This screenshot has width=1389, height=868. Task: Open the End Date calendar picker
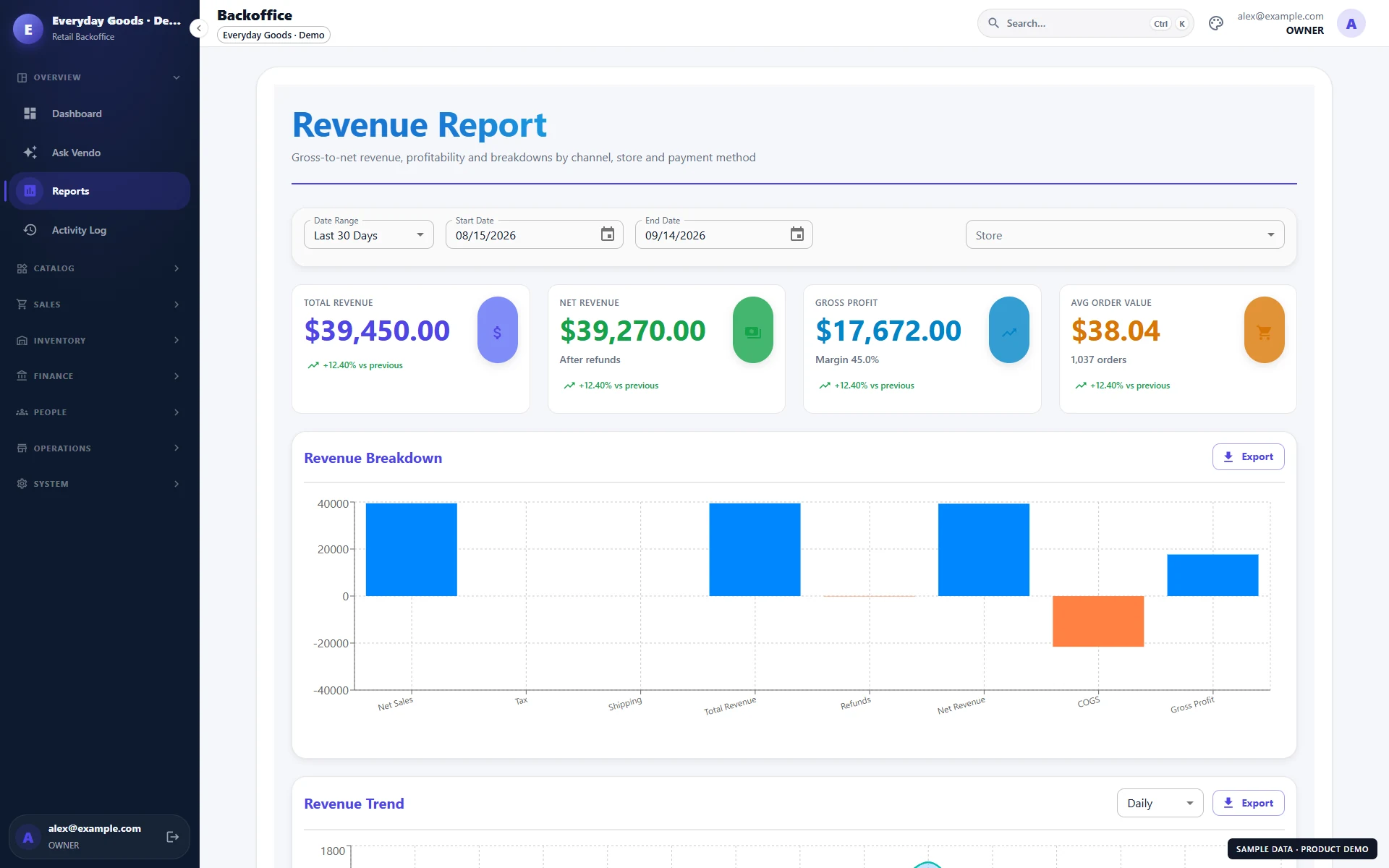(x=797, y=234)
